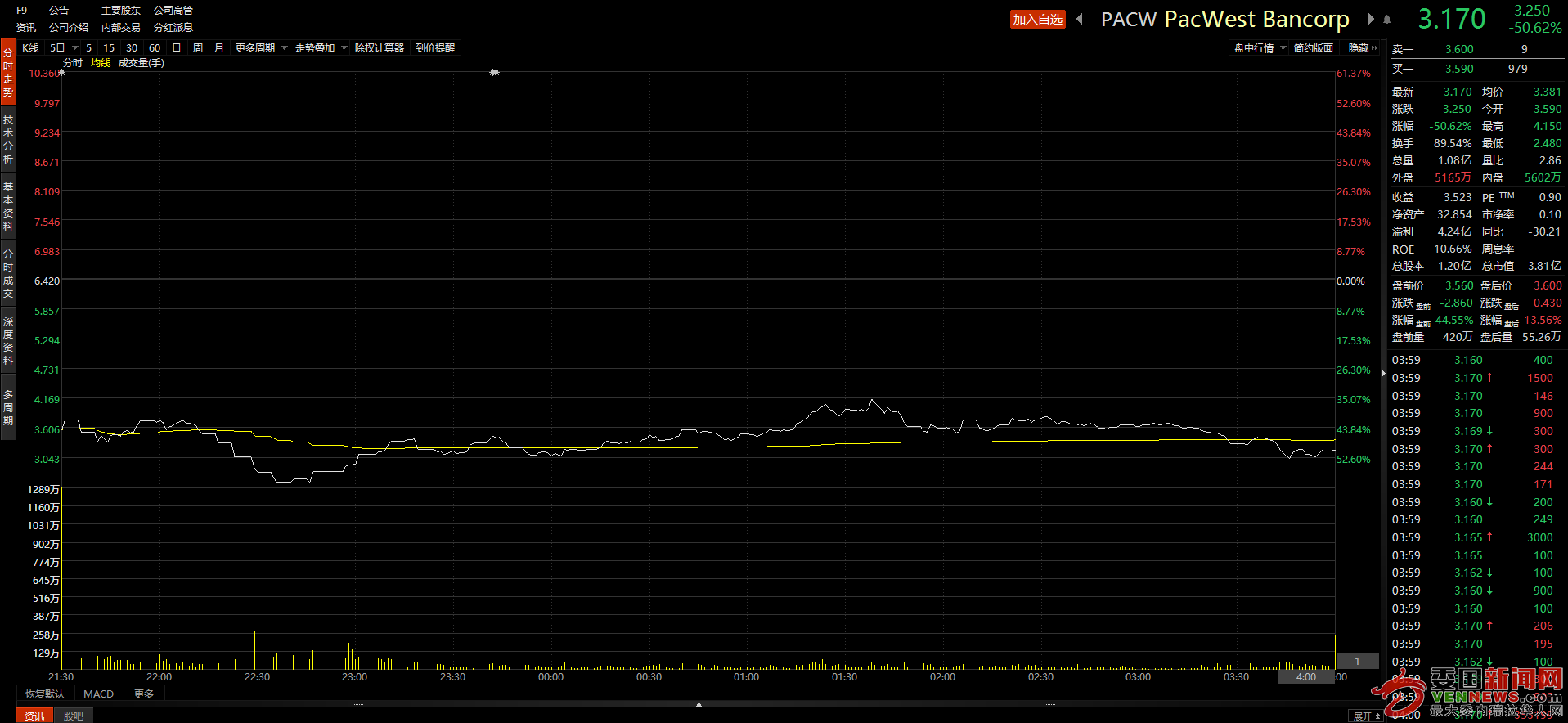Select 分时成交 sidebar tab

click(8, 273)
